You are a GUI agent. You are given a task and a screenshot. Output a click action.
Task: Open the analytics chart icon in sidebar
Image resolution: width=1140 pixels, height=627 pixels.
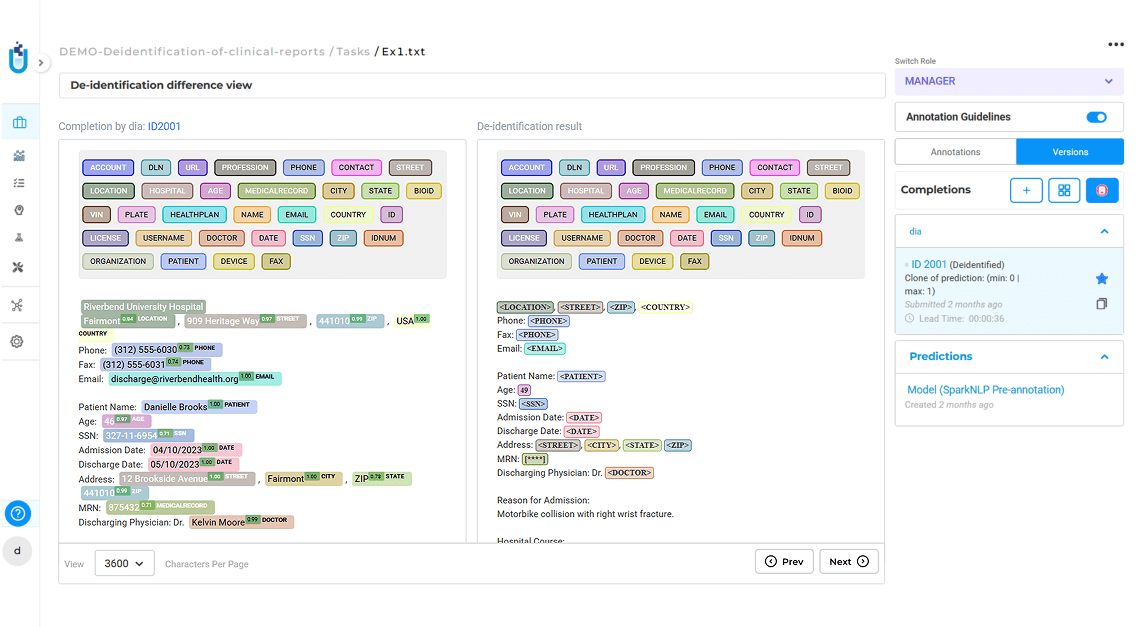point(20,156)
